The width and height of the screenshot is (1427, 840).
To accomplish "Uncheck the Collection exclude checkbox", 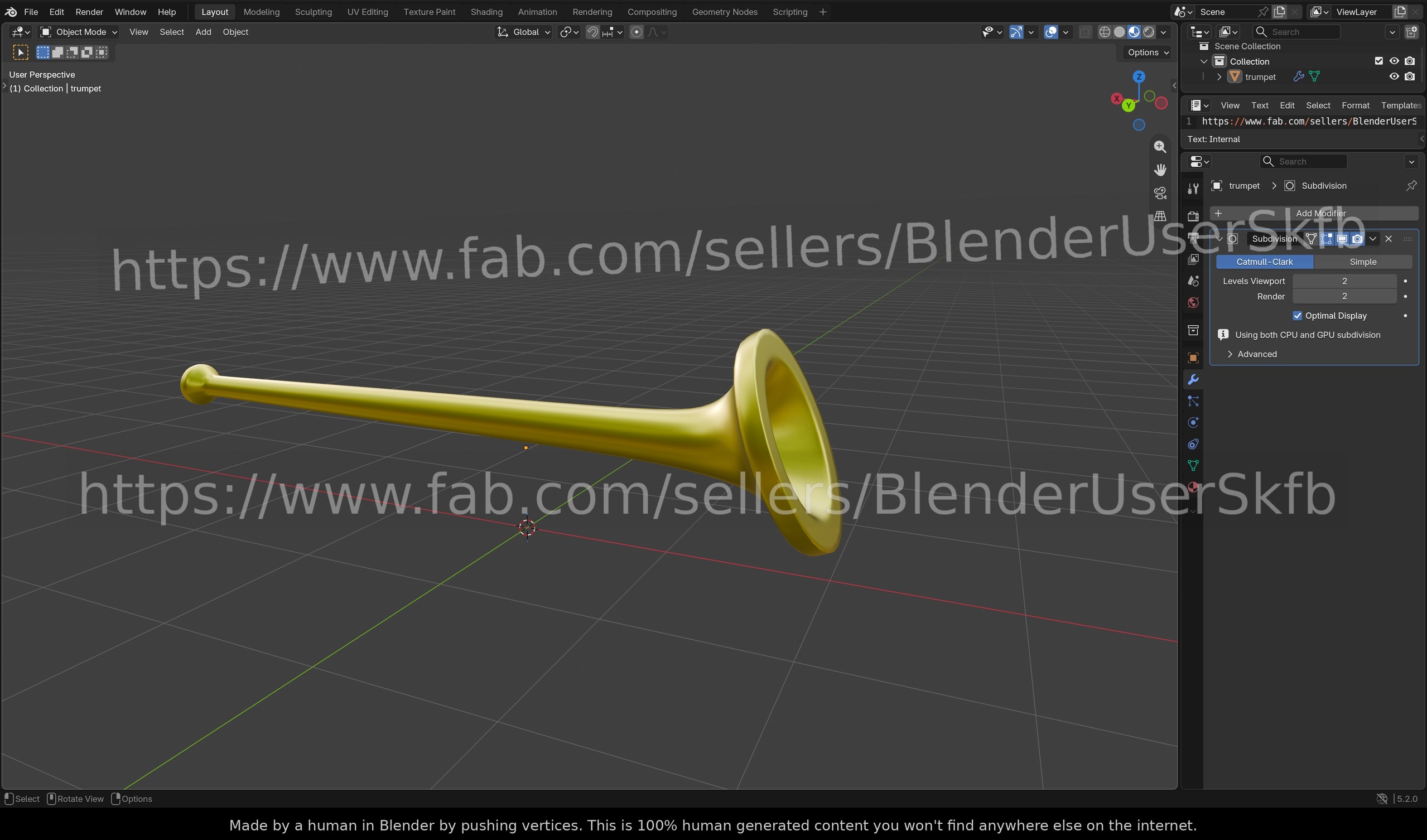I will click(x=1378, y=61).
